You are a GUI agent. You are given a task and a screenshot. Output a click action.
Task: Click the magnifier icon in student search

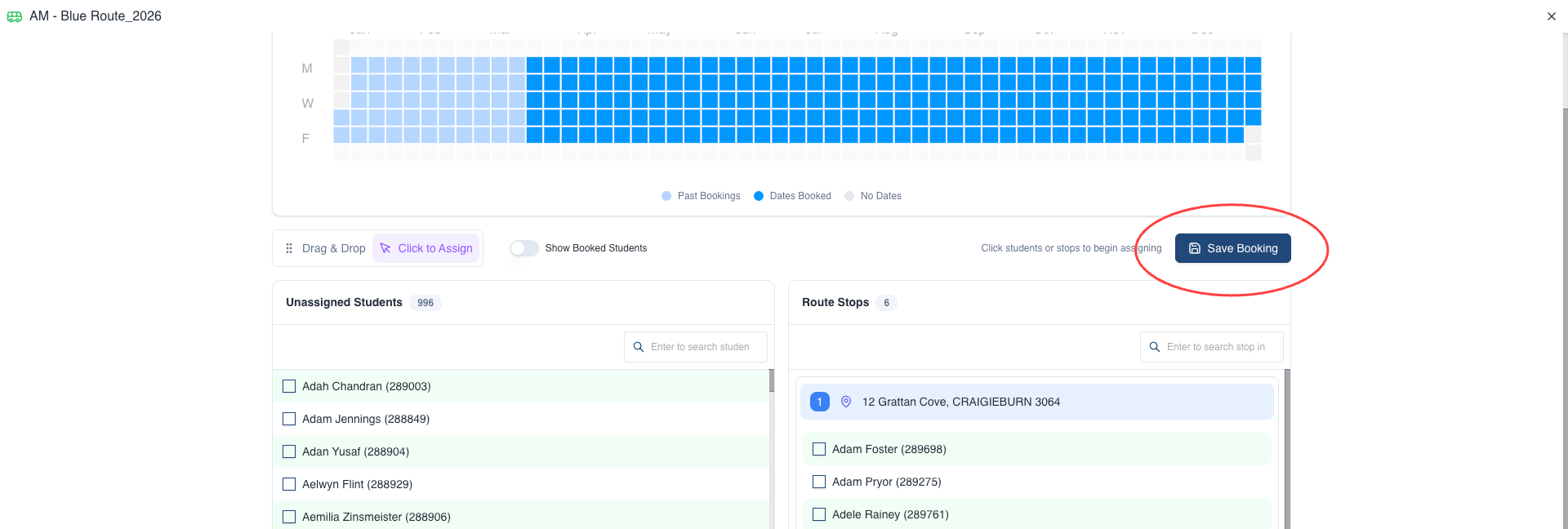coord(639,347)
